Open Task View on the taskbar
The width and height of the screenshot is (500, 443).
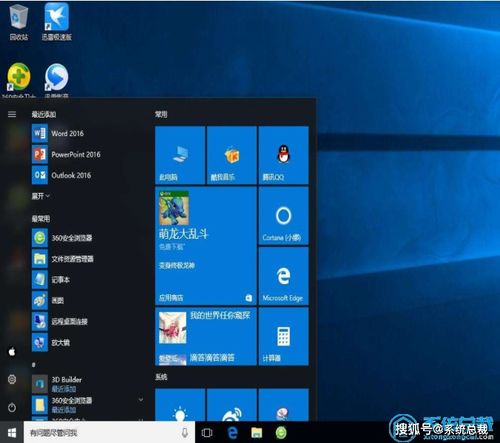[x=207, y=433]
